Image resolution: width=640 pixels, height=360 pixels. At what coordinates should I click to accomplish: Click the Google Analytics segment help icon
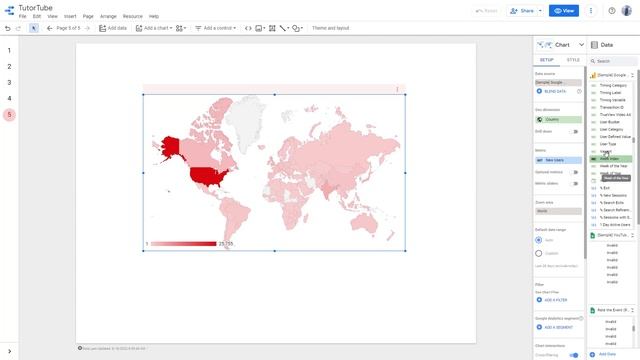(581, 318)
